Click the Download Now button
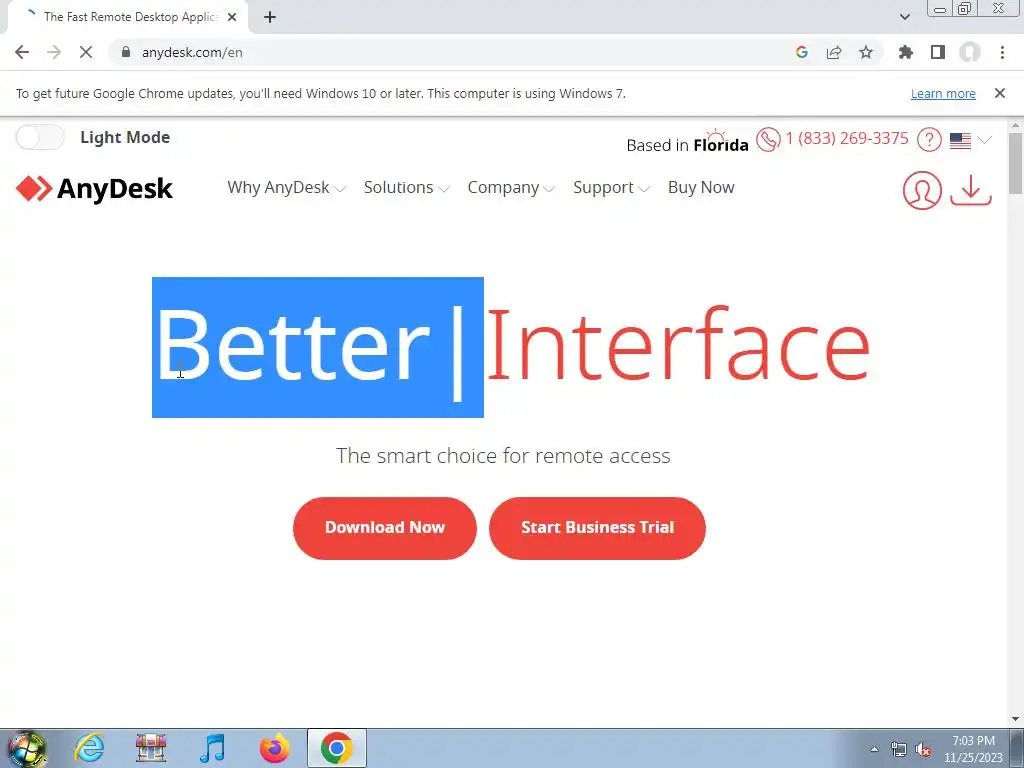Viewport: 1024px width, 768px height. pos(385,528)
